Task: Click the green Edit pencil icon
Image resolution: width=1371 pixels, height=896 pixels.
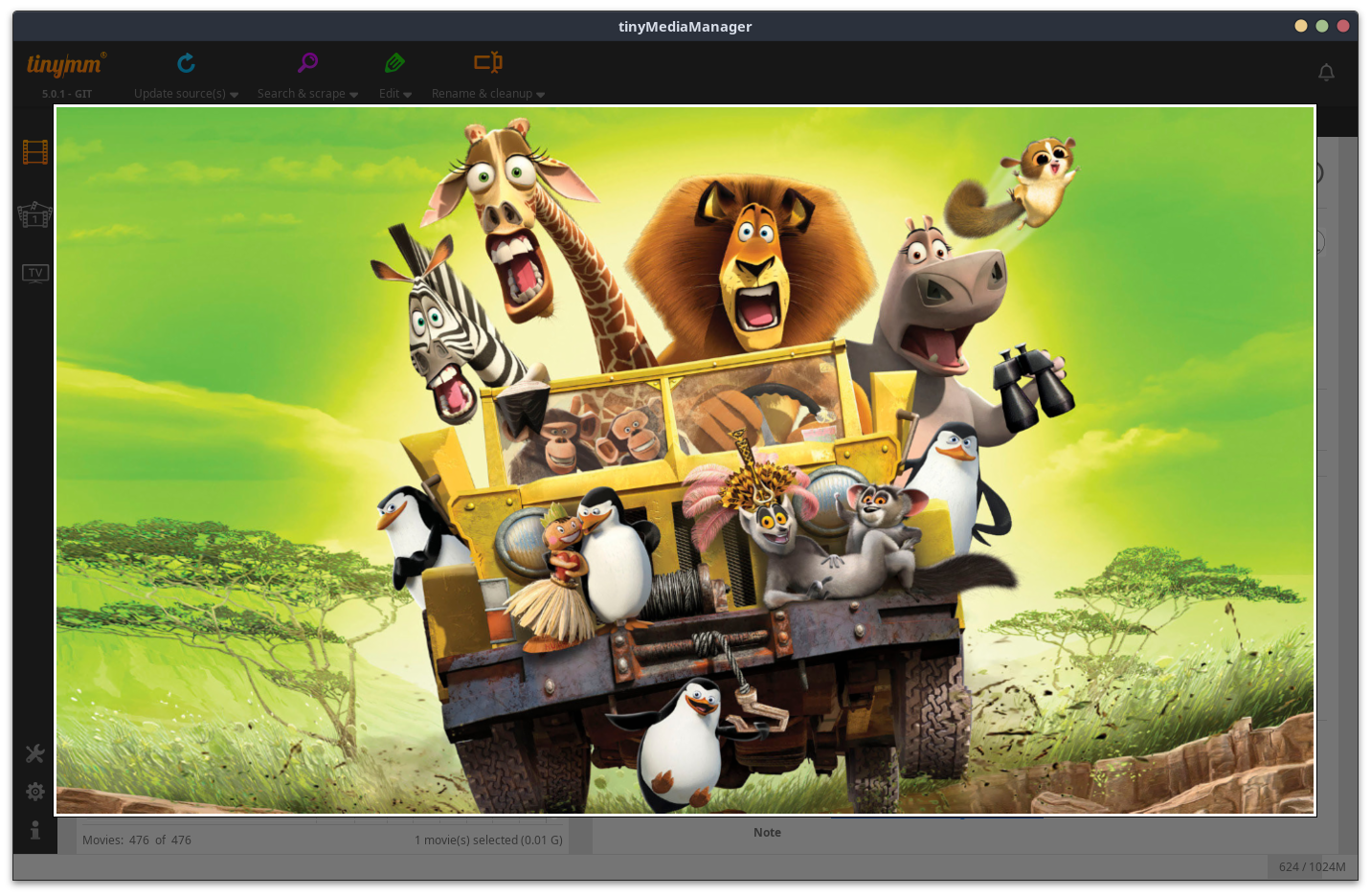Action: [394, 63]
